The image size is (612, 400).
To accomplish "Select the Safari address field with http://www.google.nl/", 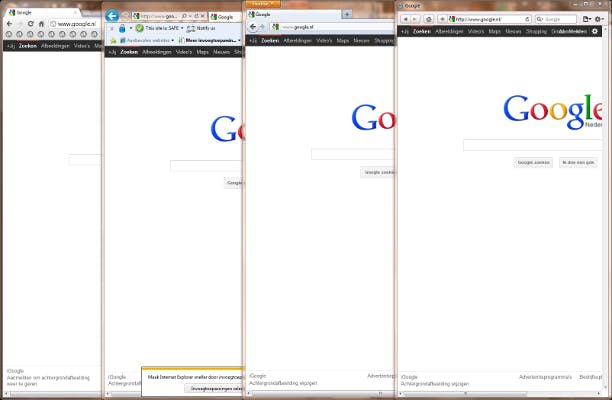I will pyautogui.click(x=490, y=19).
